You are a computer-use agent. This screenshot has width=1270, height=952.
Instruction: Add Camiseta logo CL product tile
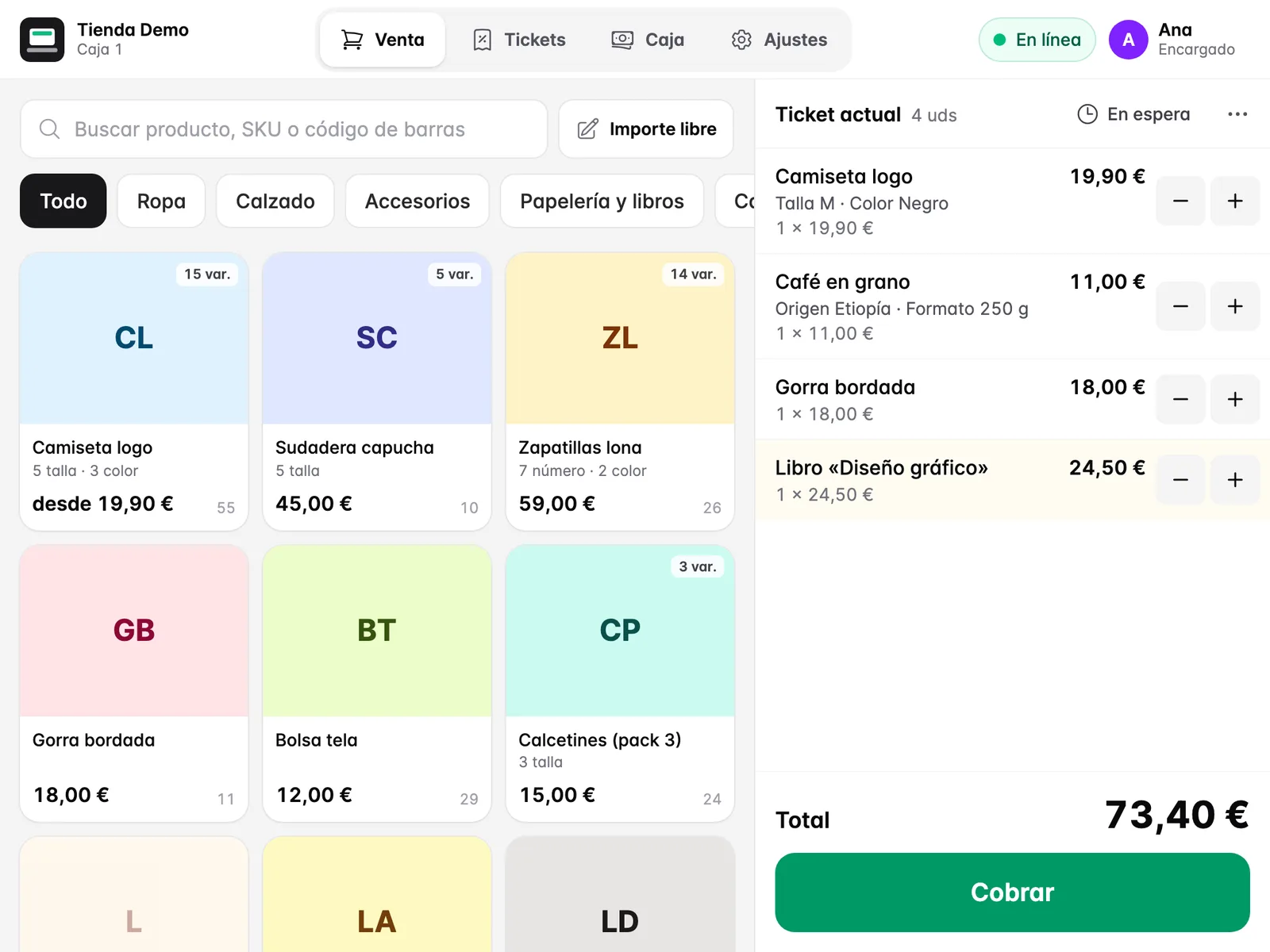pos(134,392)
